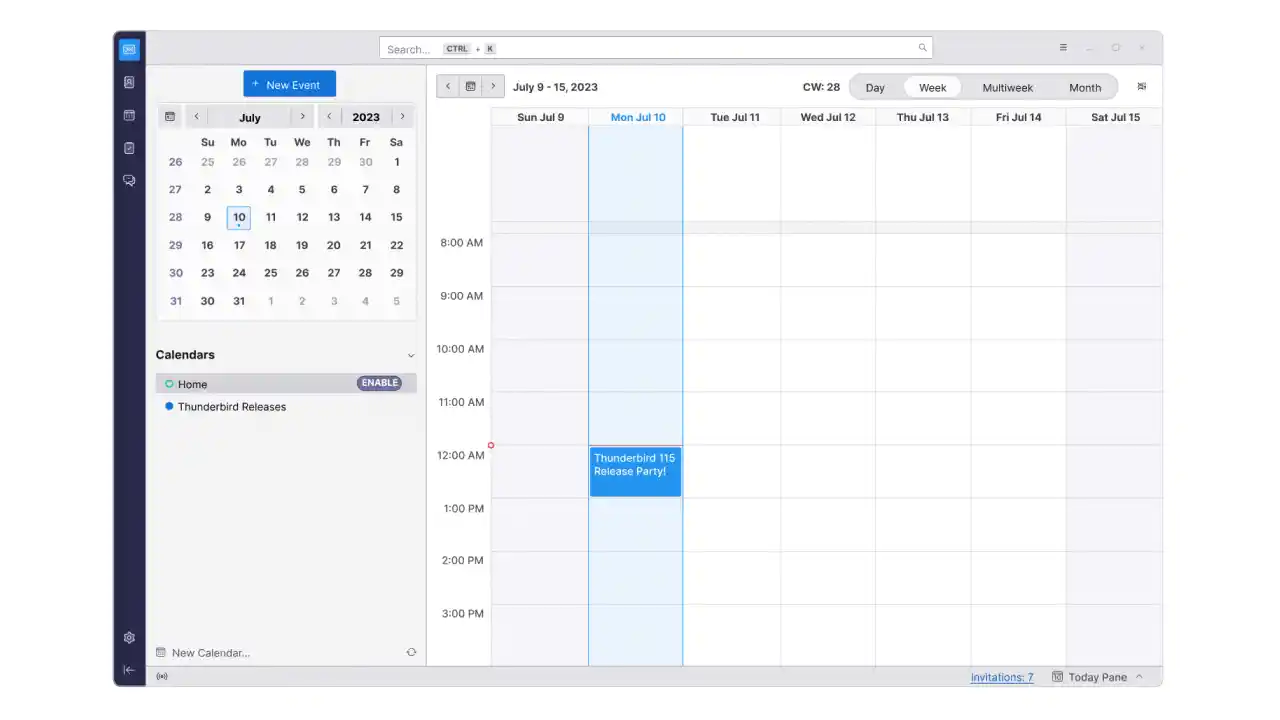Open Settings gear in the sidebar

pos(129,637)
